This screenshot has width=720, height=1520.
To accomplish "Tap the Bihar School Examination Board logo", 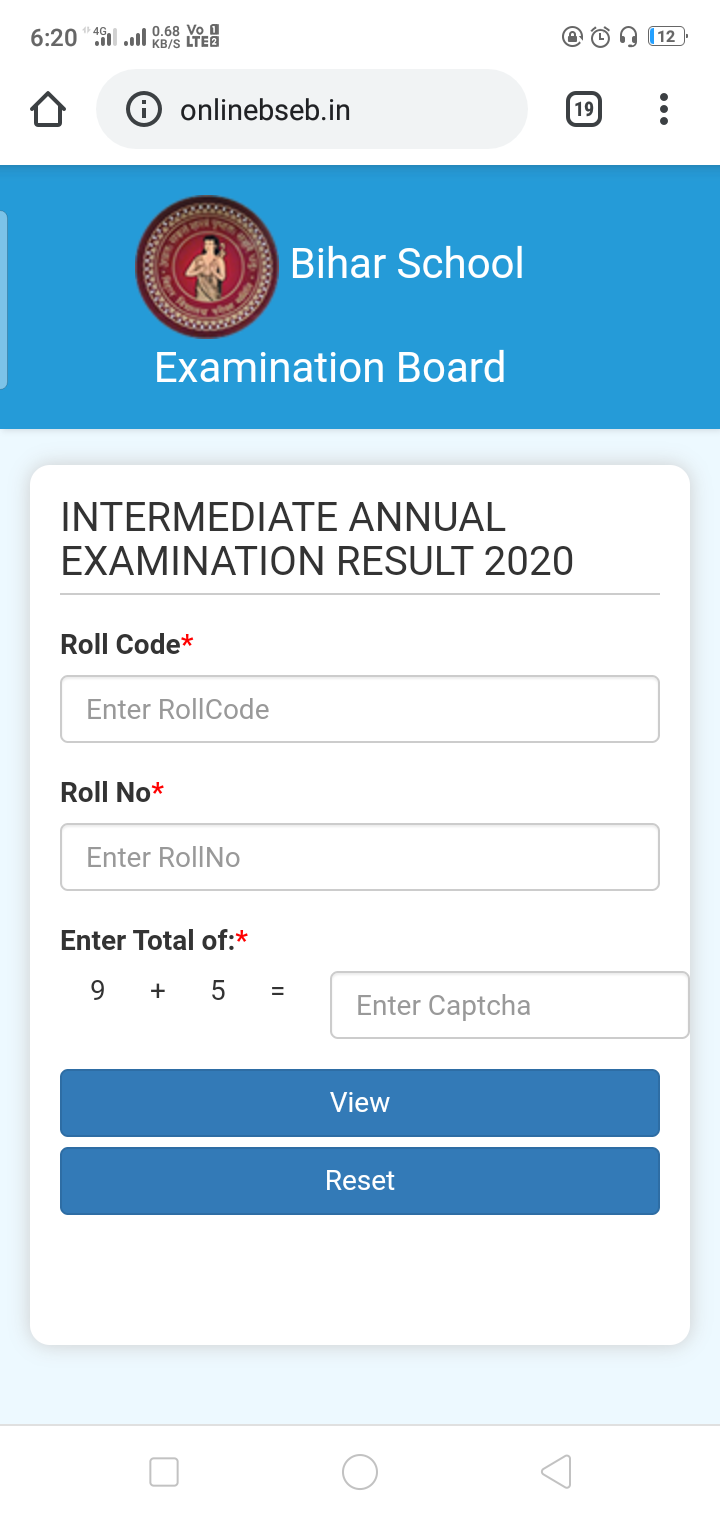I will tap(206, 266).
